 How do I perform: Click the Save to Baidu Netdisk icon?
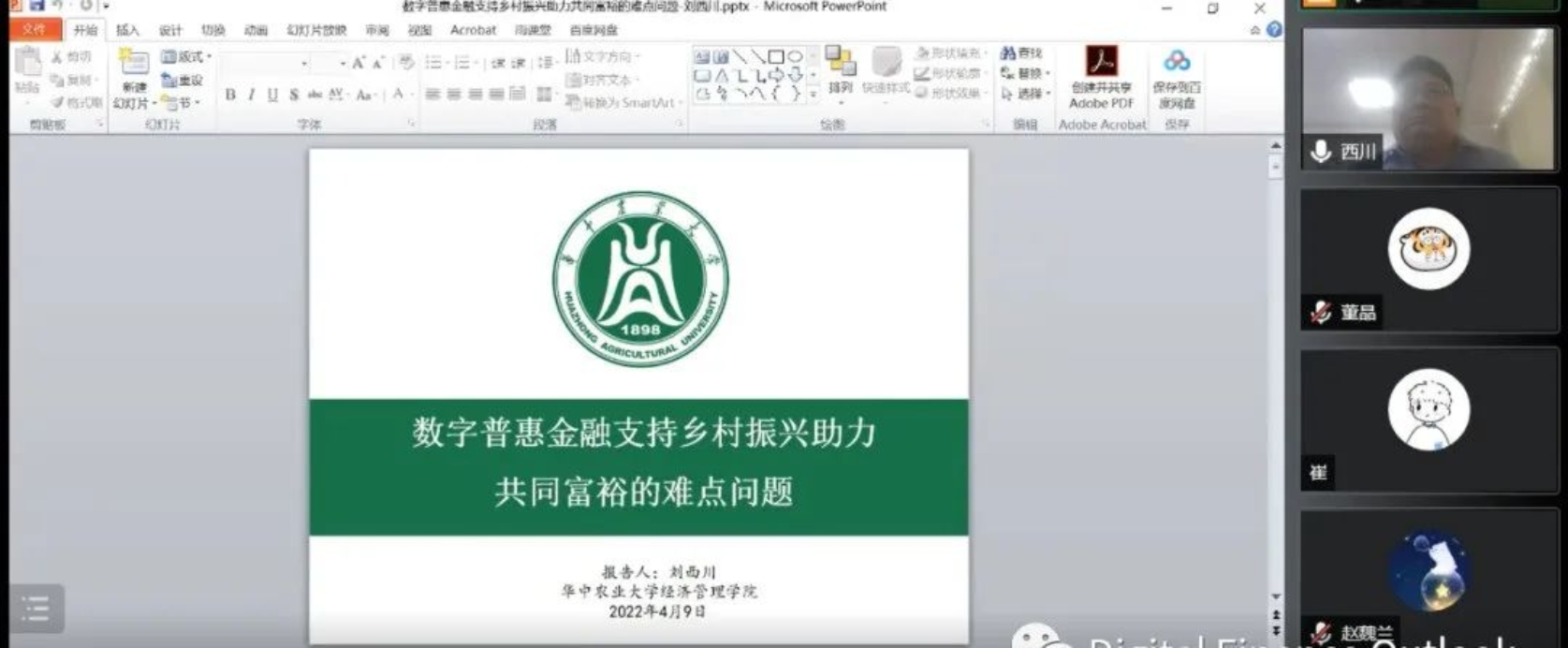pos(1177,63)
